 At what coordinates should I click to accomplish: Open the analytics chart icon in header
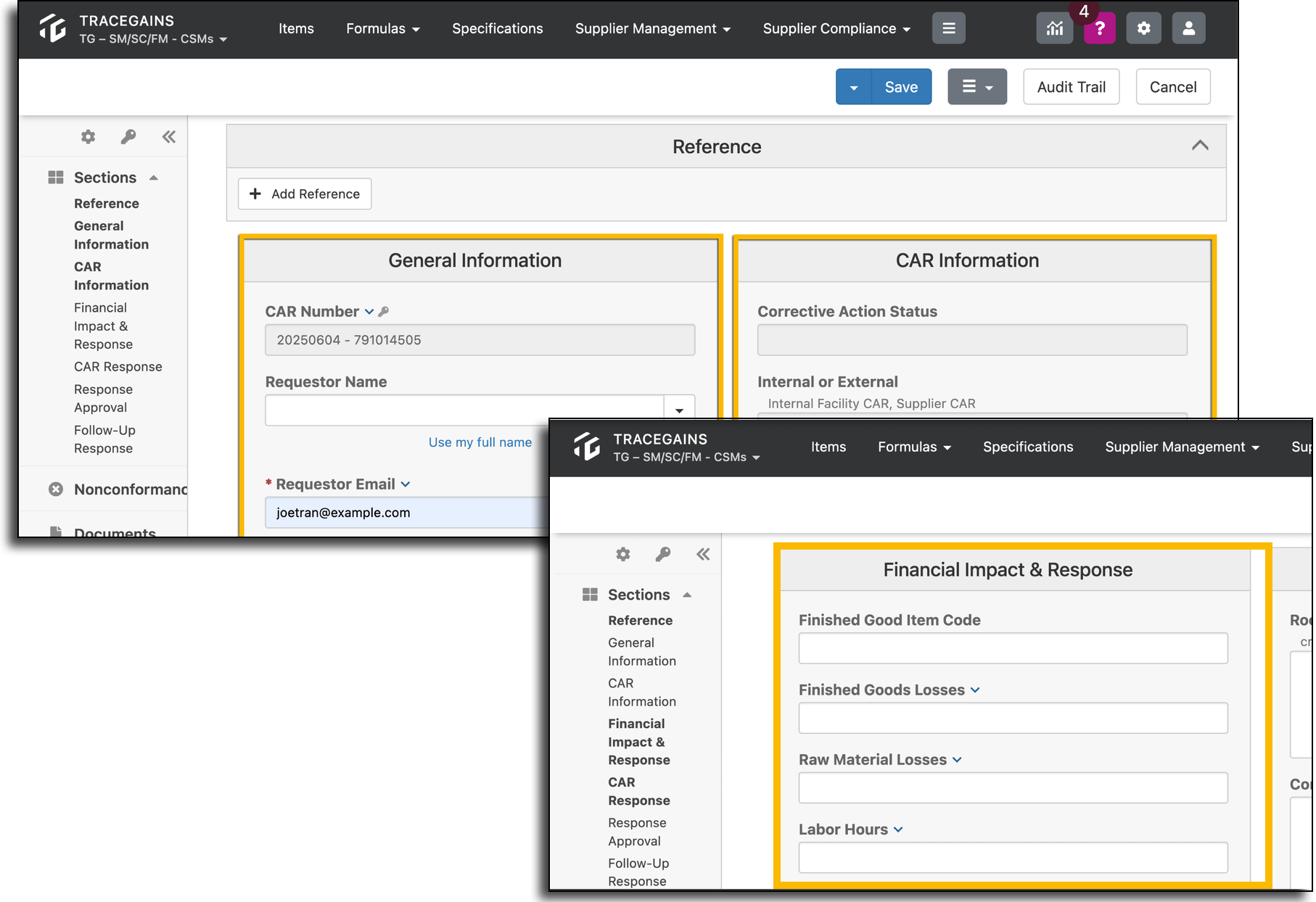click(x=1055, y=28)
